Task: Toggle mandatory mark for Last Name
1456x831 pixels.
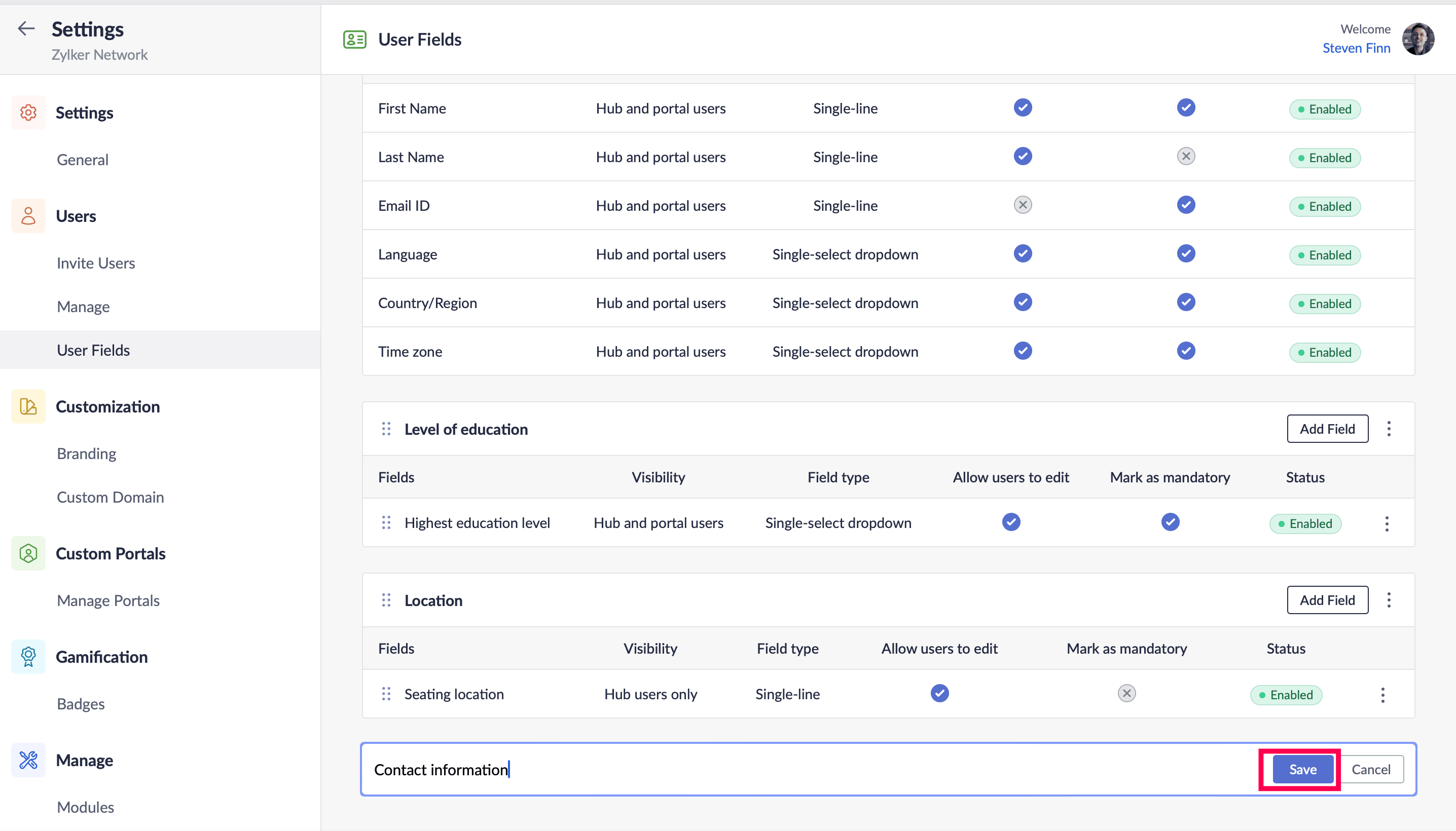Action: tap(1185, 157)
